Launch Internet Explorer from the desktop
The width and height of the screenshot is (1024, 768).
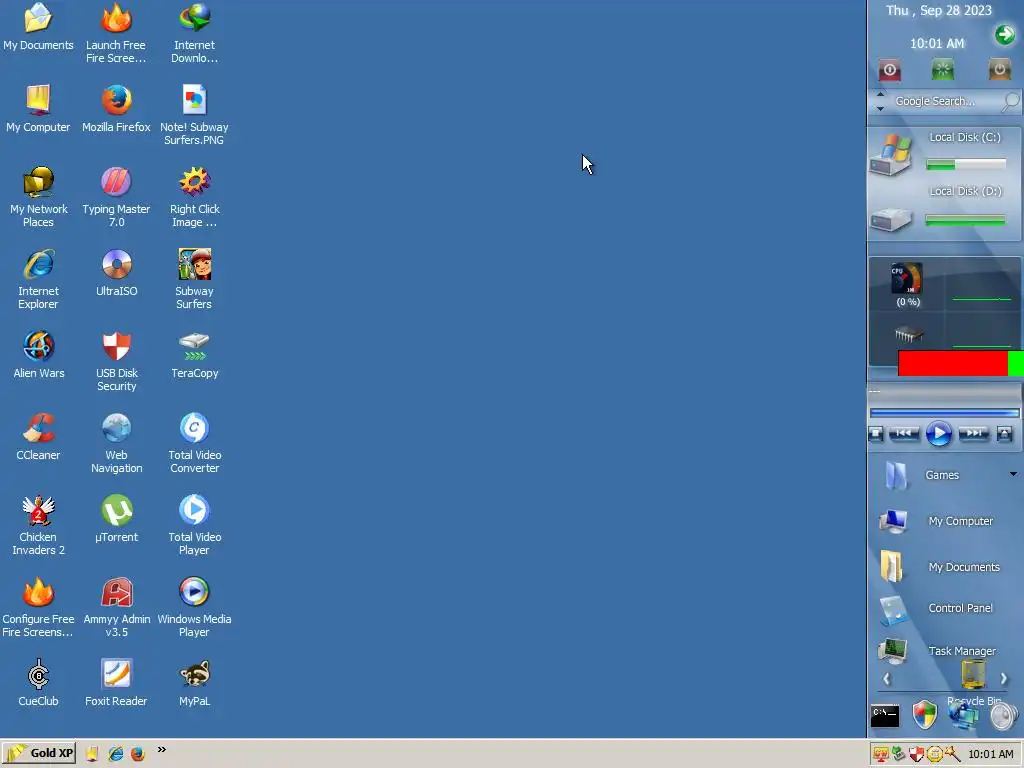[x=39, y=279]
